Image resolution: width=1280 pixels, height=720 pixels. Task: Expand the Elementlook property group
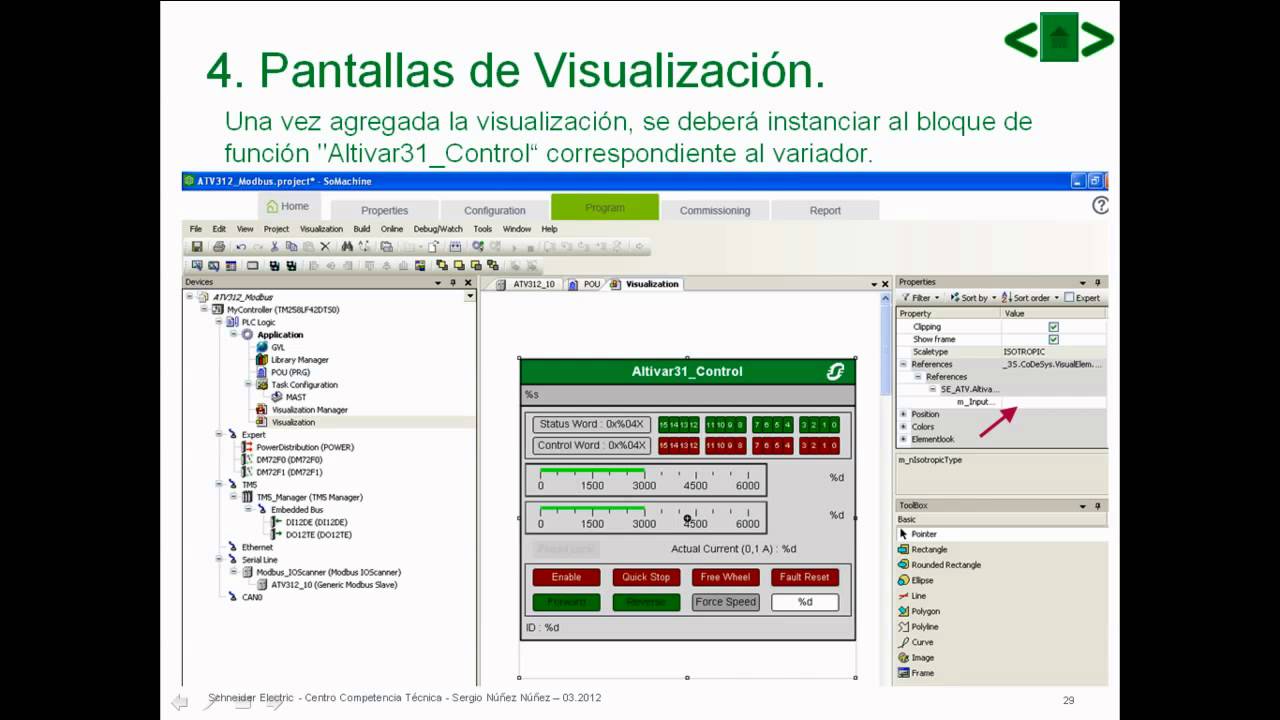(x=903, y=439)
